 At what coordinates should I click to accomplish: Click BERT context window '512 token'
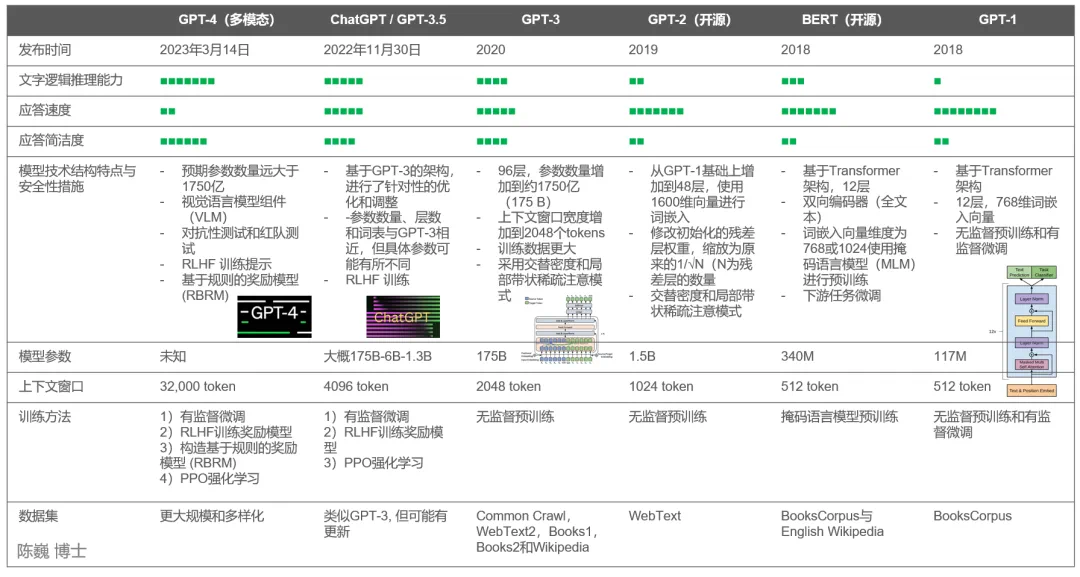pos(809,387)
